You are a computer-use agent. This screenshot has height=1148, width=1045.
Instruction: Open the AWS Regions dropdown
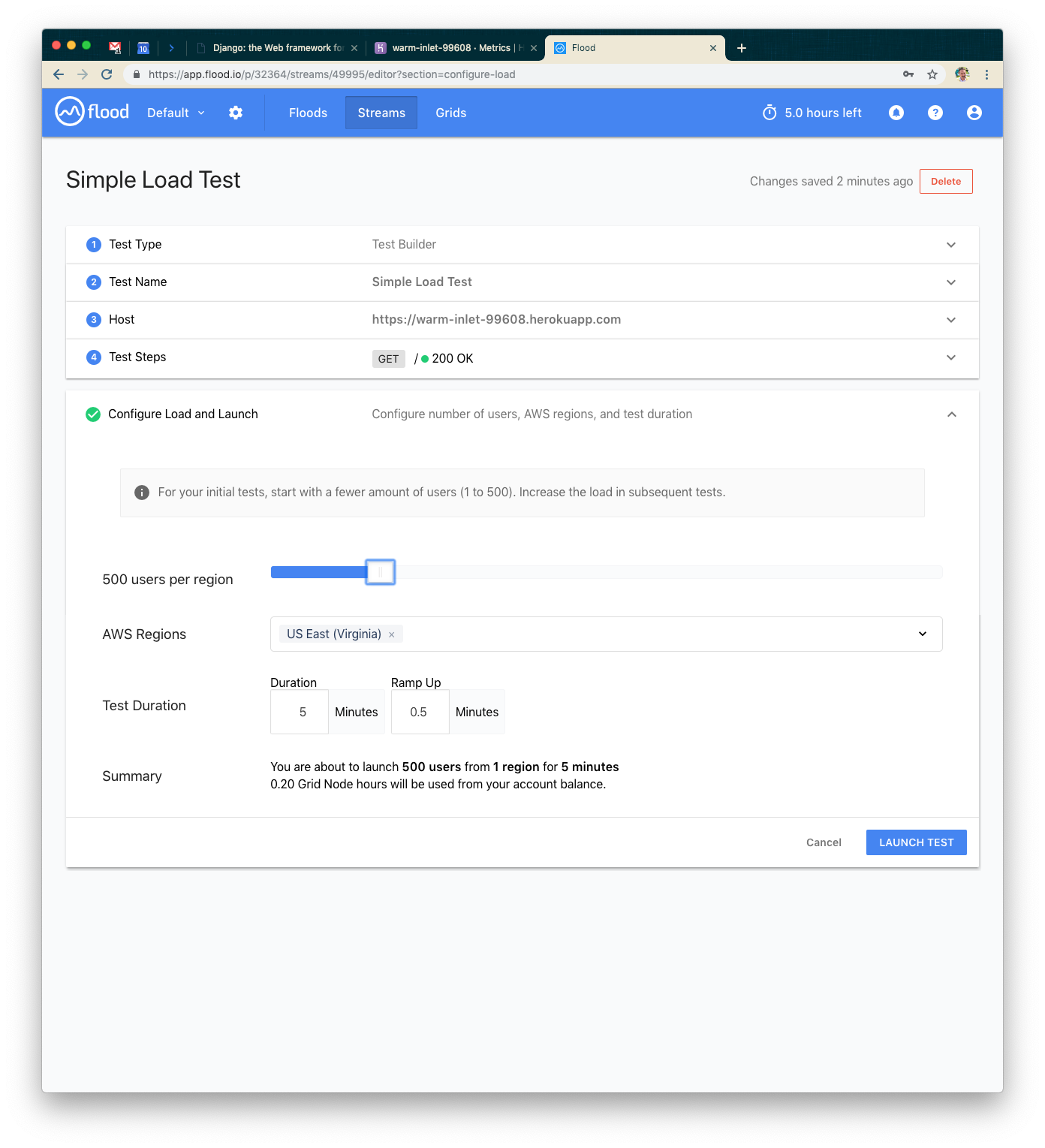coord(922,634)
